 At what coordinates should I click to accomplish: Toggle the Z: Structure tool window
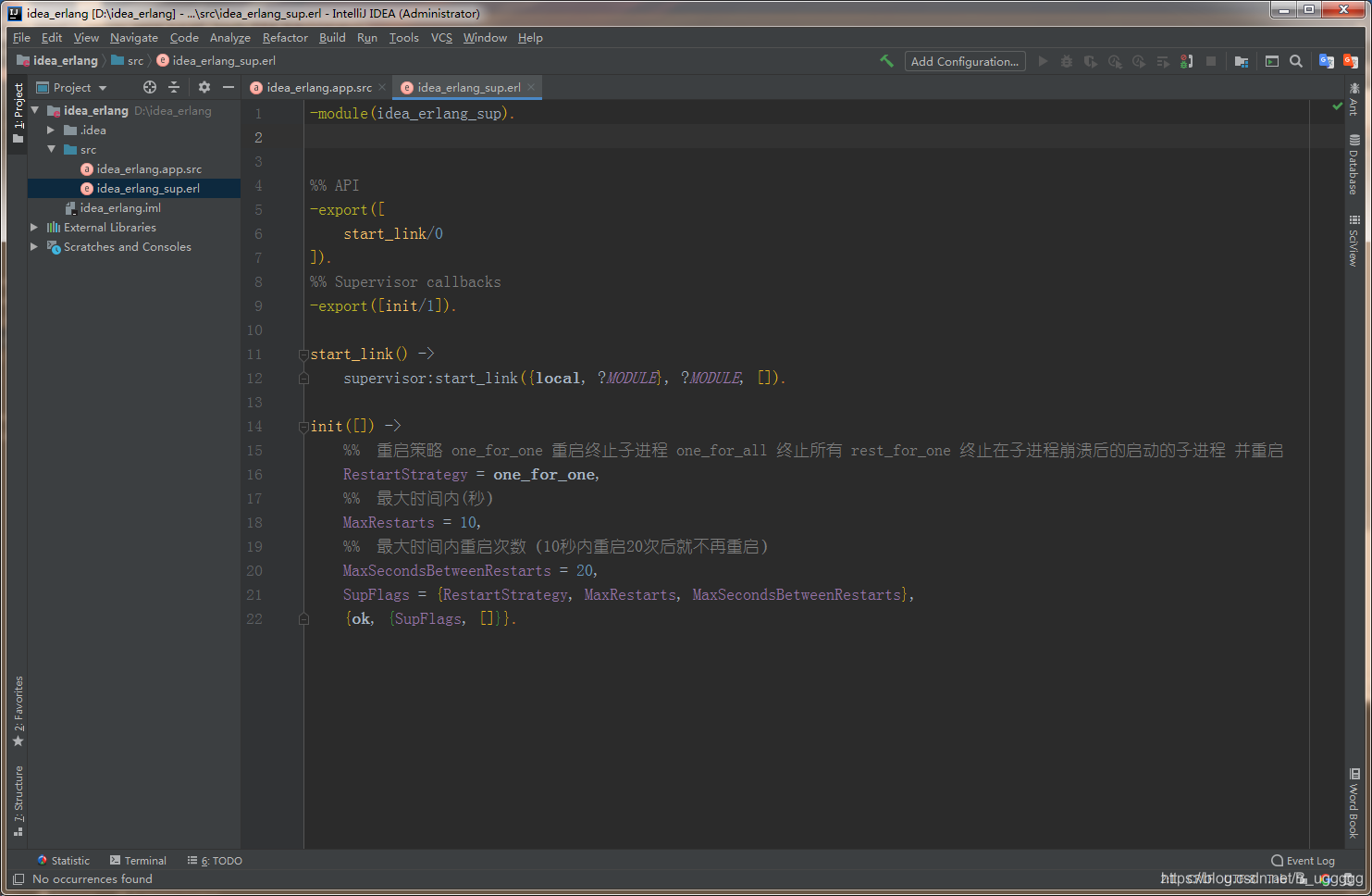click(x=18, y=801)
